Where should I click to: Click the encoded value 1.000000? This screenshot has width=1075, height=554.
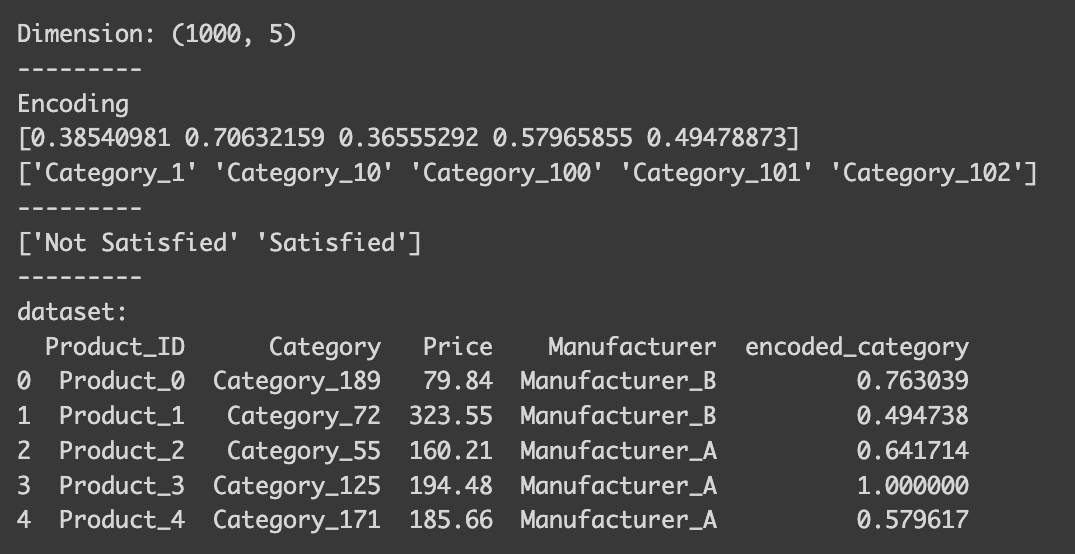pyautogui.click(x=912, y=486)
